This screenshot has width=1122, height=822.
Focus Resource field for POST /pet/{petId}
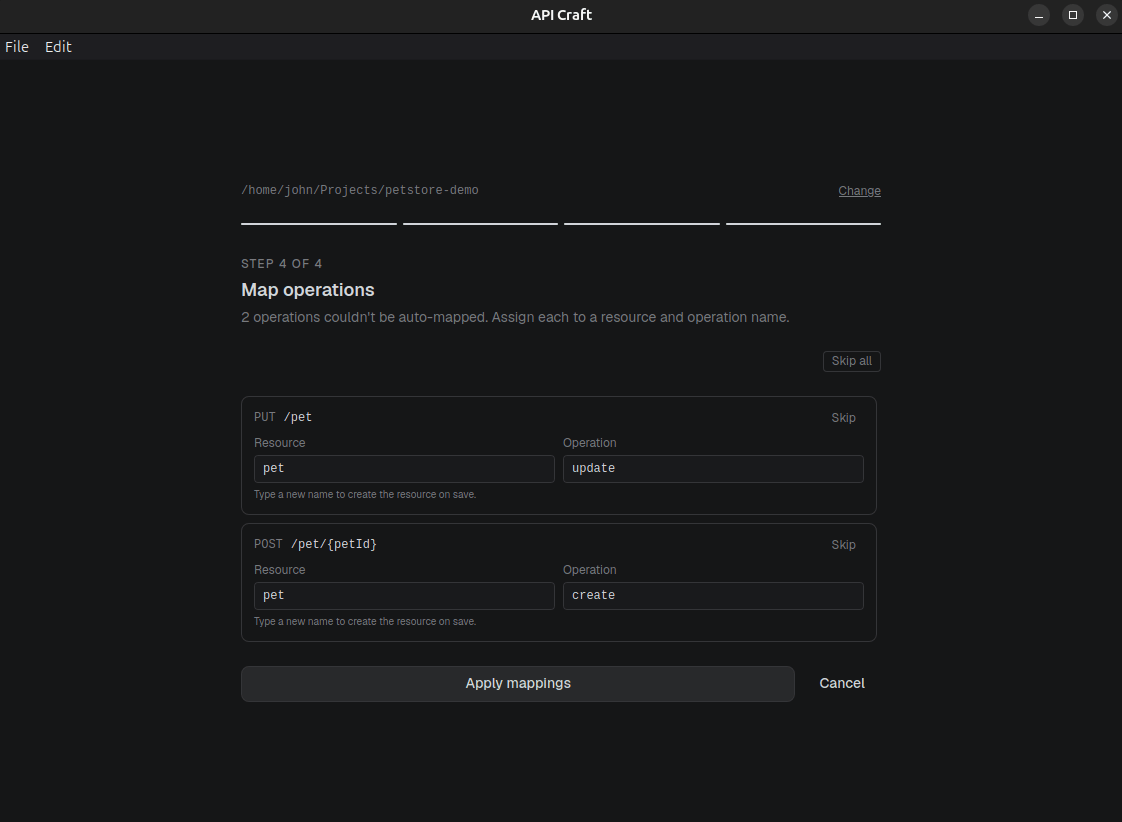(404, 596)
